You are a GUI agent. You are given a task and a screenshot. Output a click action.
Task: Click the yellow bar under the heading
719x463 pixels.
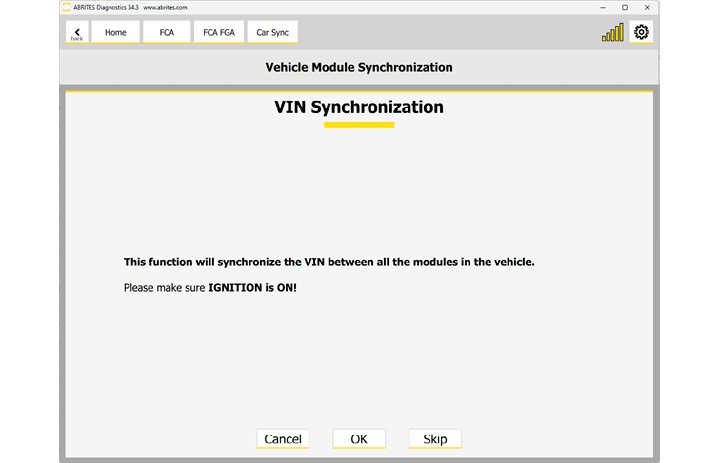pyautogui.click(x=359, y=125)
